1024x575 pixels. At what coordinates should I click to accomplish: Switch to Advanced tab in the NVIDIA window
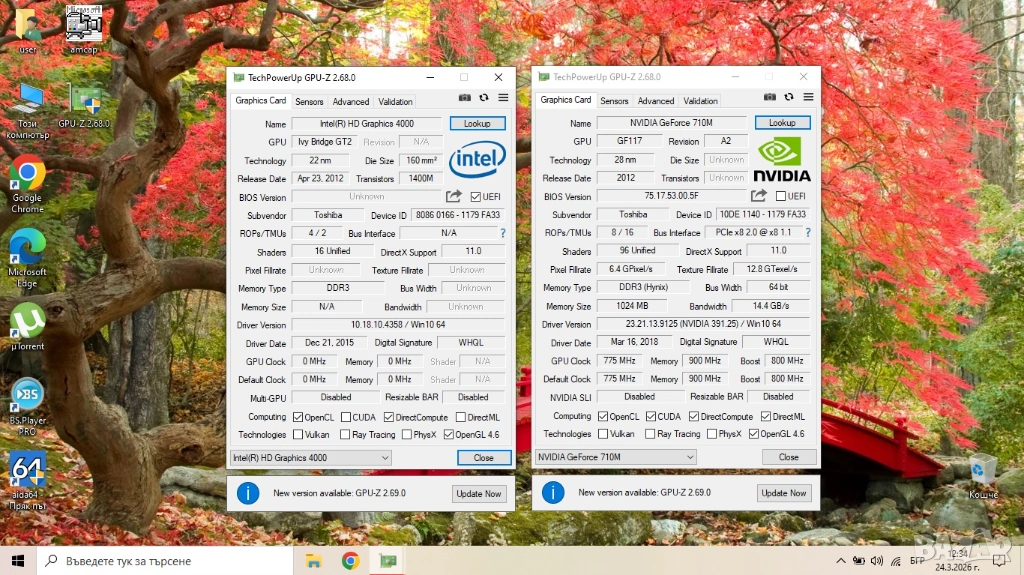pos(656,101)
